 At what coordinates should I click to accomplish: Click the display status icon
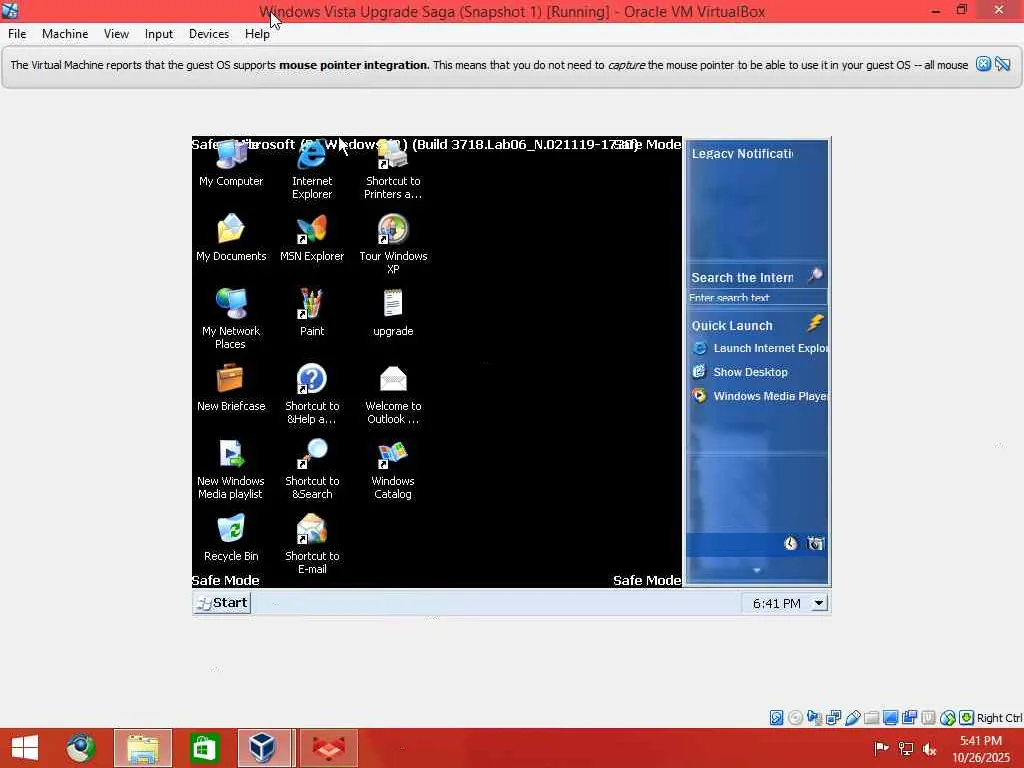(890, 718)
